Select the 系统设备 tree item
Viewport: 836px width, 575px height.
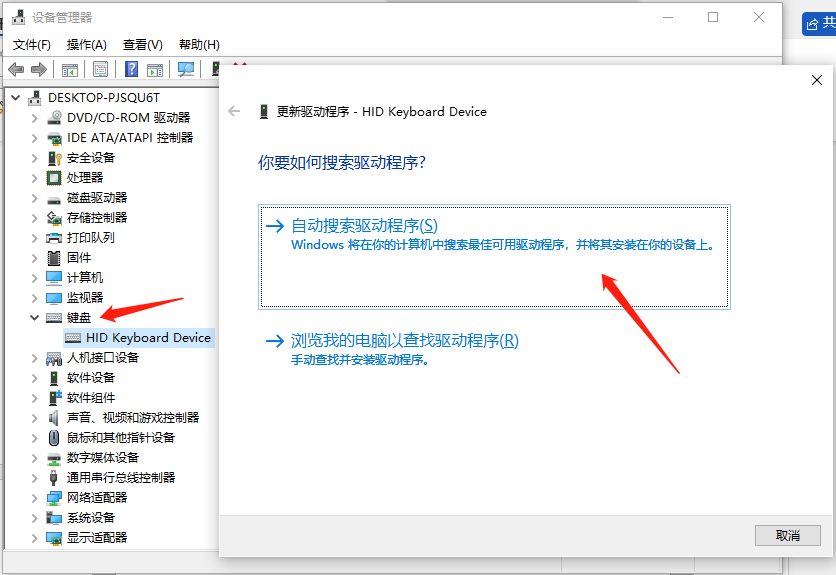[91, 518]
